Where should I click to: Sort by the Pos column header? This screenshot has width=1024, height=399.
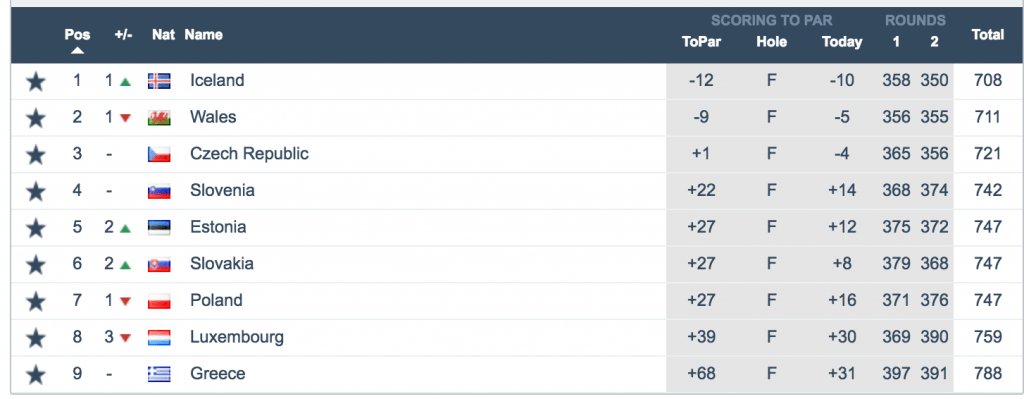click(77, 35)
